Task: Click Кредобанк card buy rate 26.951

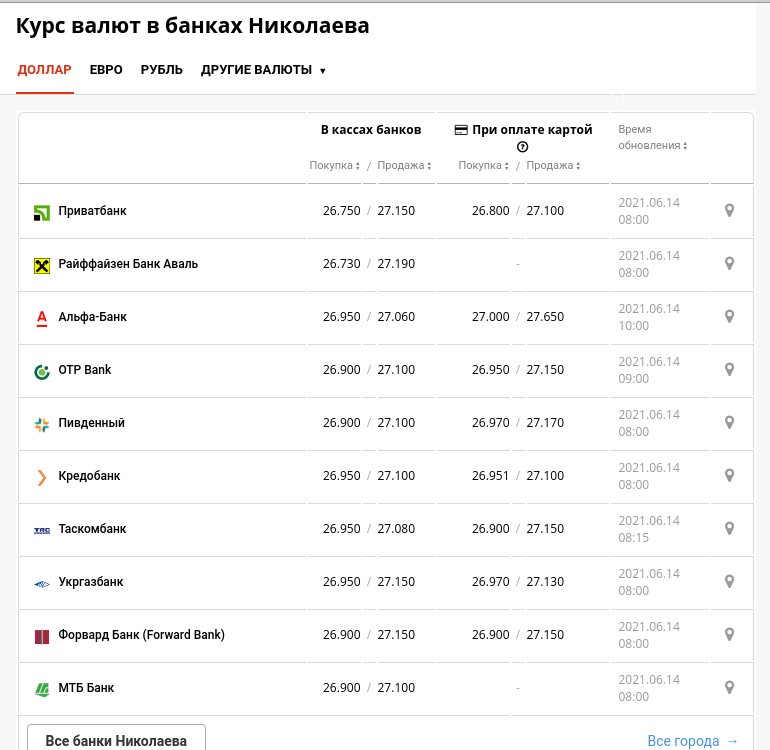Action: pos(490,476)
